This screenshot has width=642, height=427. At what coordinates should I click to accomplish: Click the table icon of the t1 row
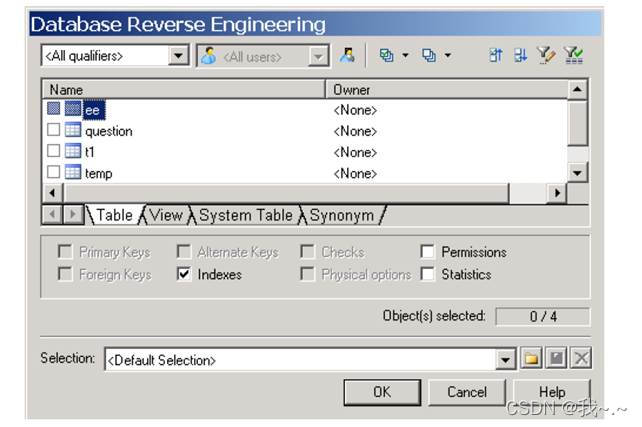73,151
